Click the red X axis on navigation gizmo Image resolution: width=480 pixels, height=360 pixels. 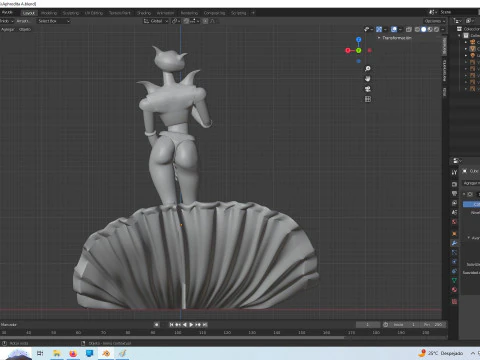click(x=348, y=51)
